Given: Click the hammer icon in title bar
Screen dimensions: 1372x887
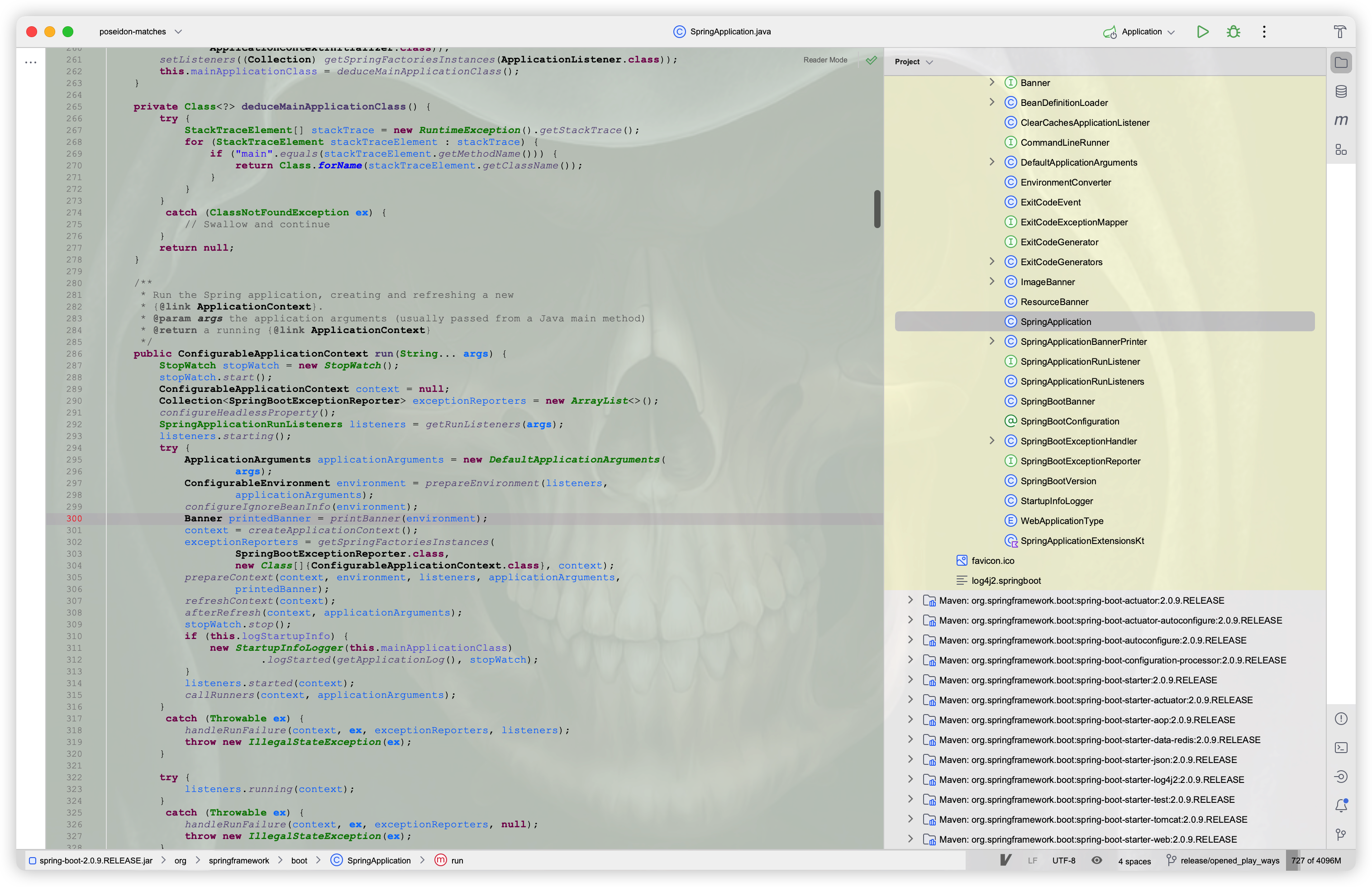Looking at the screenshot, I should [x=1340, y=32].
